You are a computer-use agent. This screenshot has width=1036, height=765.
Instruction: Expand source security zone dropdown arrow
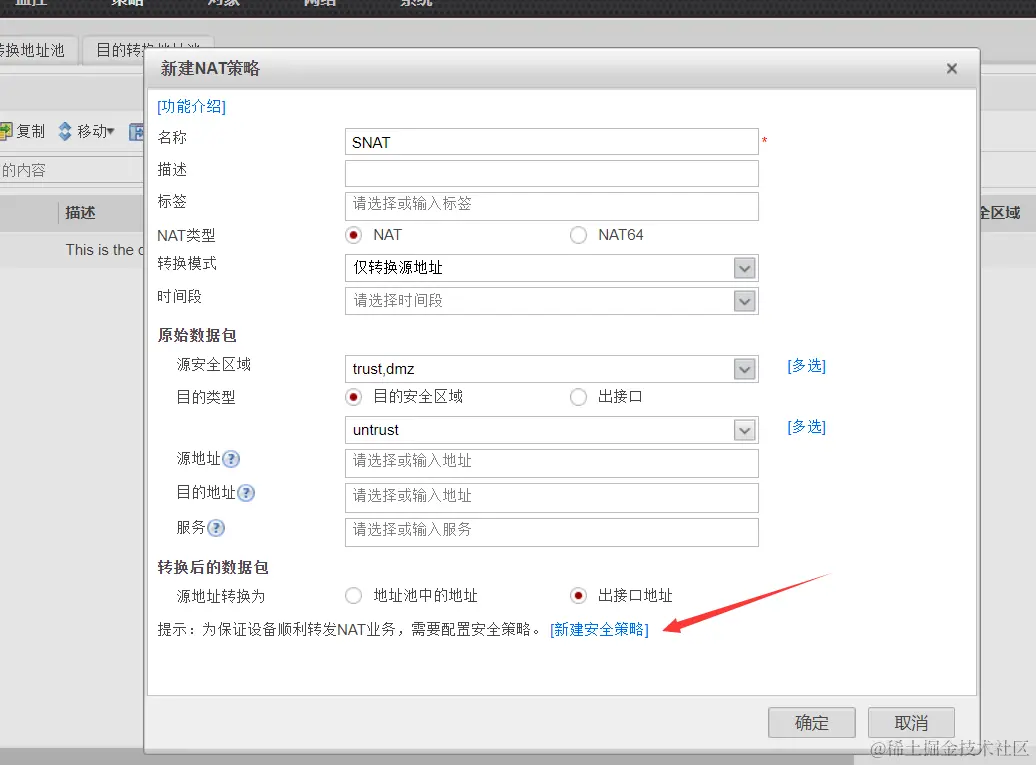(x=745, y=369)
